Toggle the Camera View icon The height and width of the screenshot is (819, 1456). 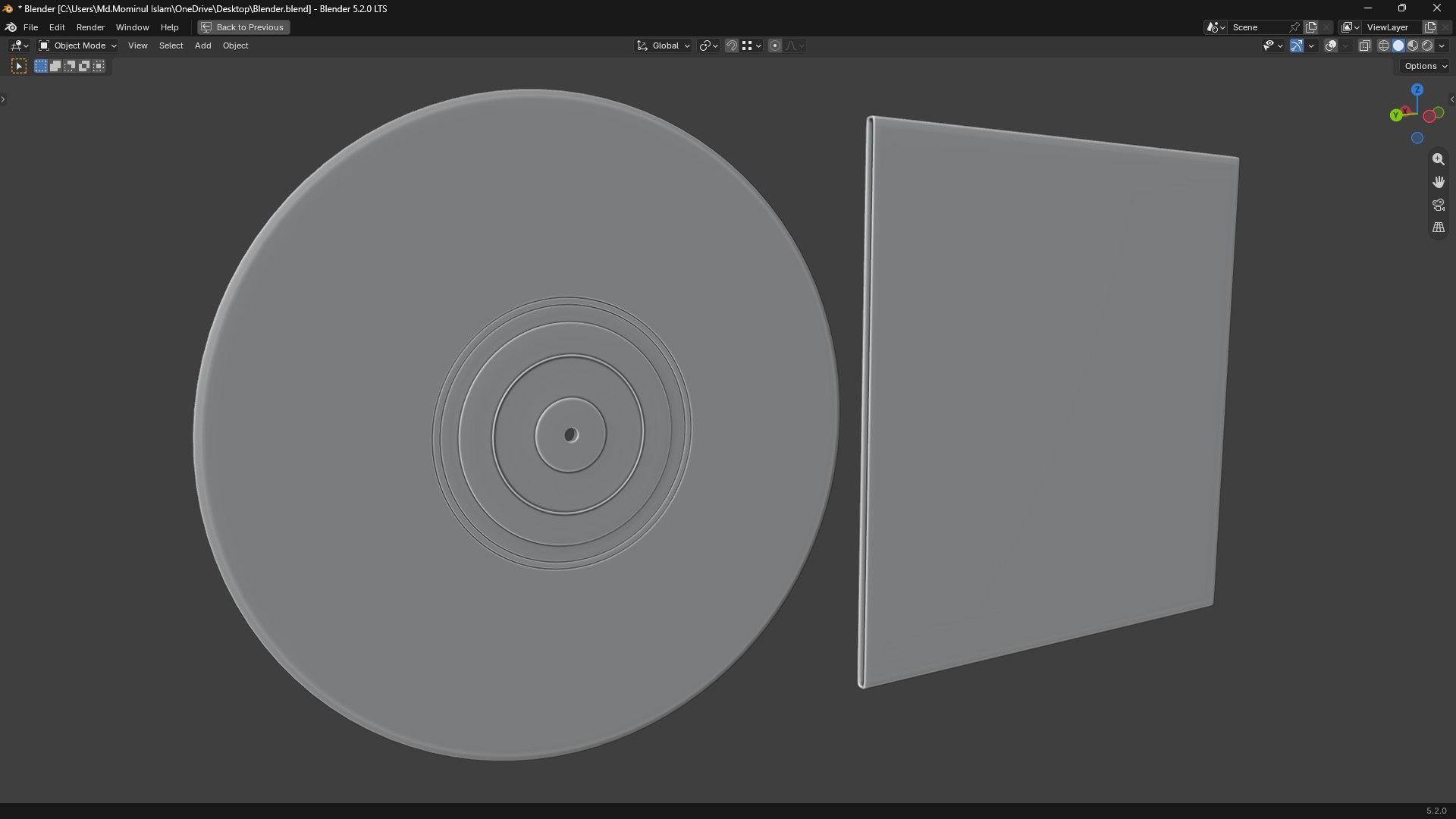pos(1438,205)
